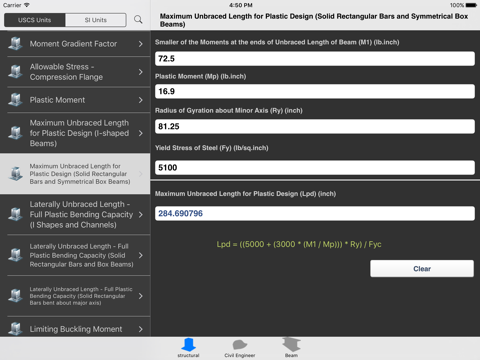Open the Civil Engineer tab

point(240,348)
